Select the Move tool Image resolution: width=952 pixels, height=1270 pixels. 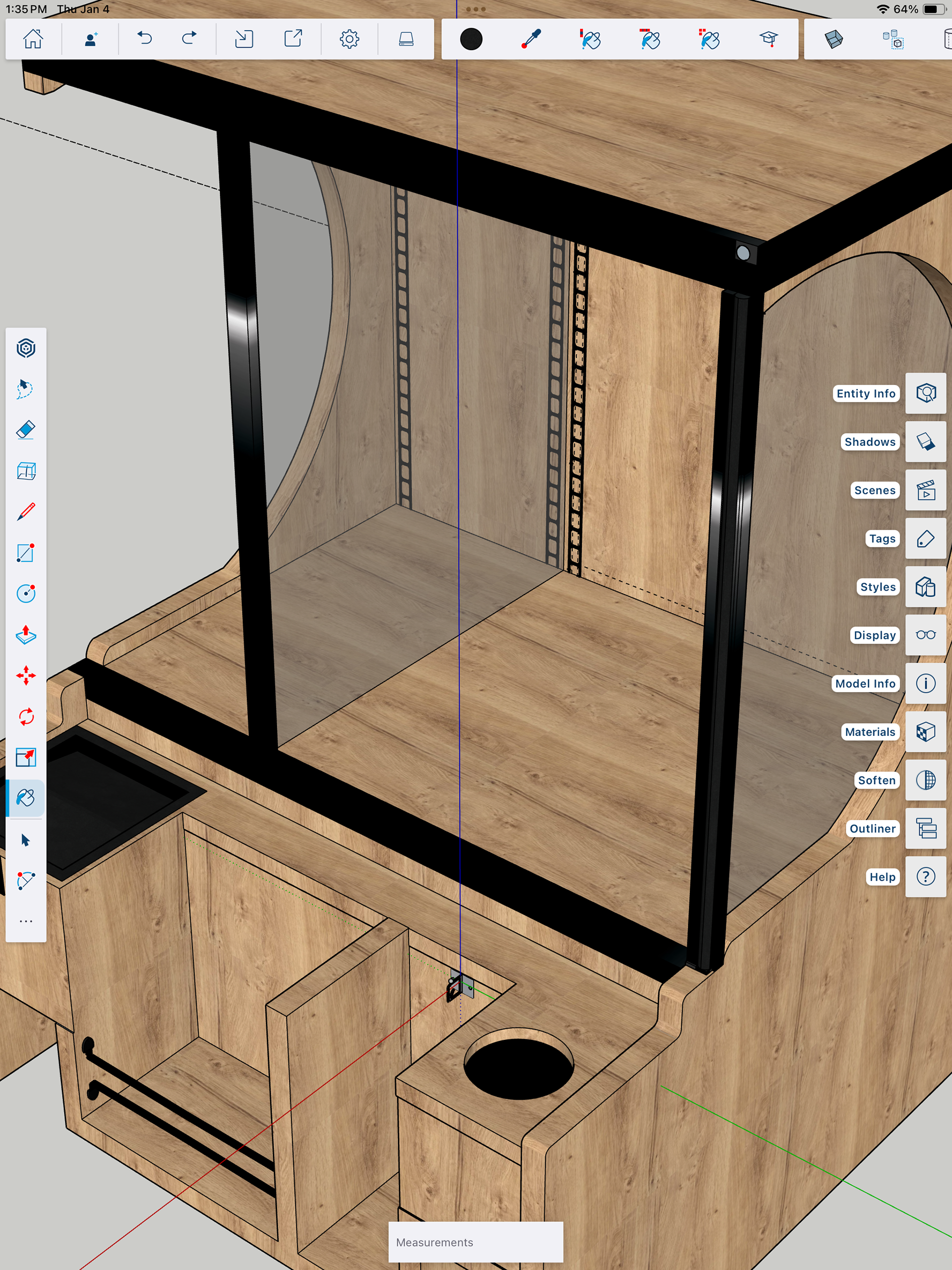(26, 675)
